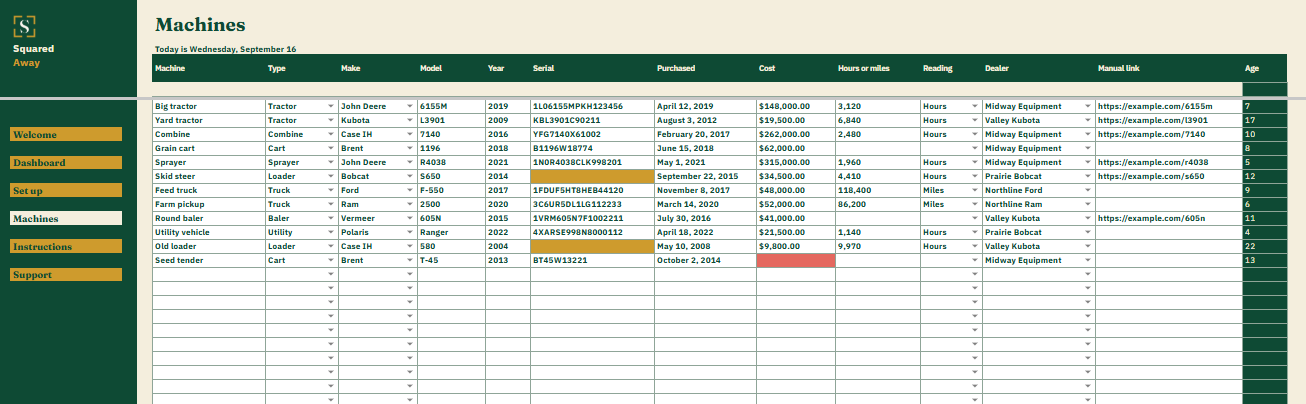This screenshot has height=404, width=1306.
Task: Select purchased date October 2, 2014
Action: [705, 260]
